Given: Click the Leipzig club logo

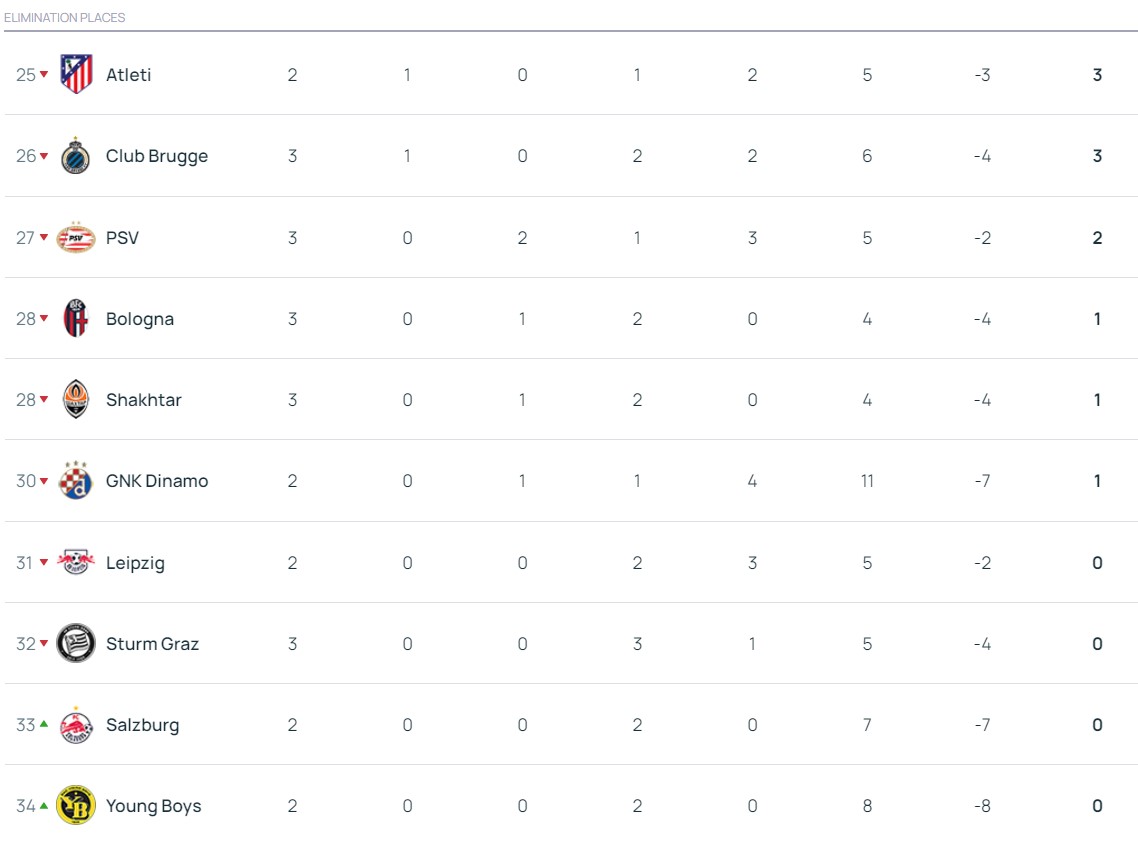Looking at the screenshot, I should point(76,563).
